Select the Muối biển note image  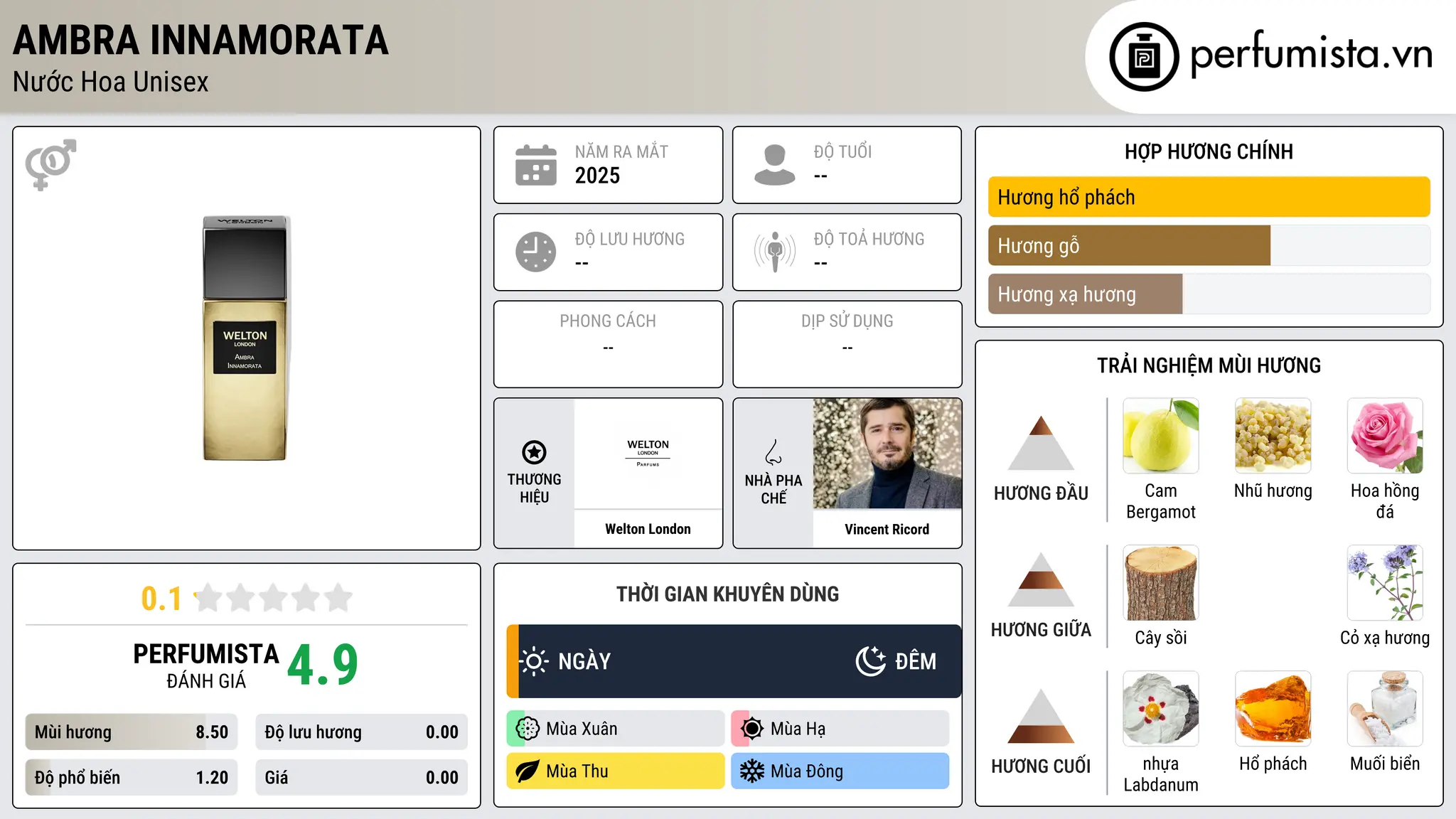(x=1385, y=709)
